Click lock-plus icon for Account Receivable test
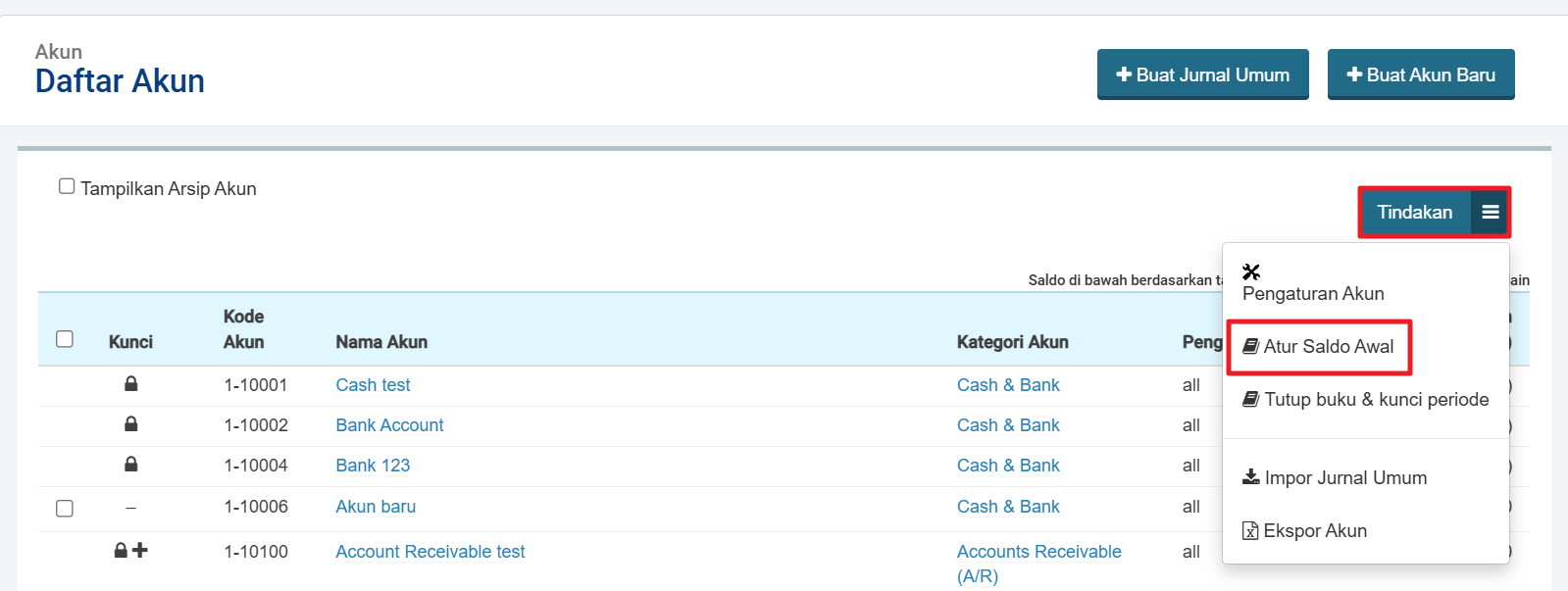1568x591 pixels. (130, 551)
